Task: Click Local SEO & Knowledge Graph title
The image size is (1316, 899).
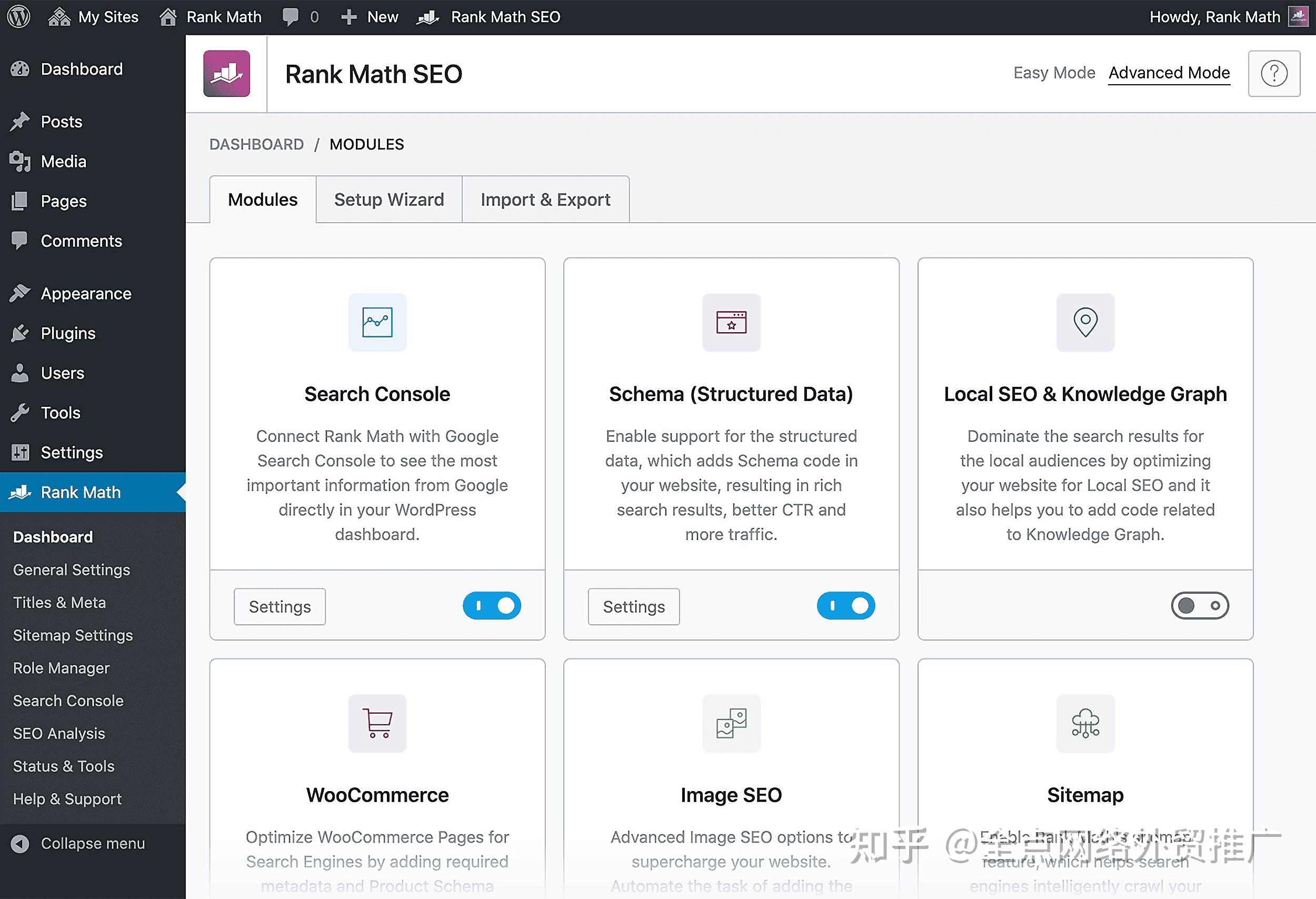Action: pyautogui.click(x=1085, y=394)
